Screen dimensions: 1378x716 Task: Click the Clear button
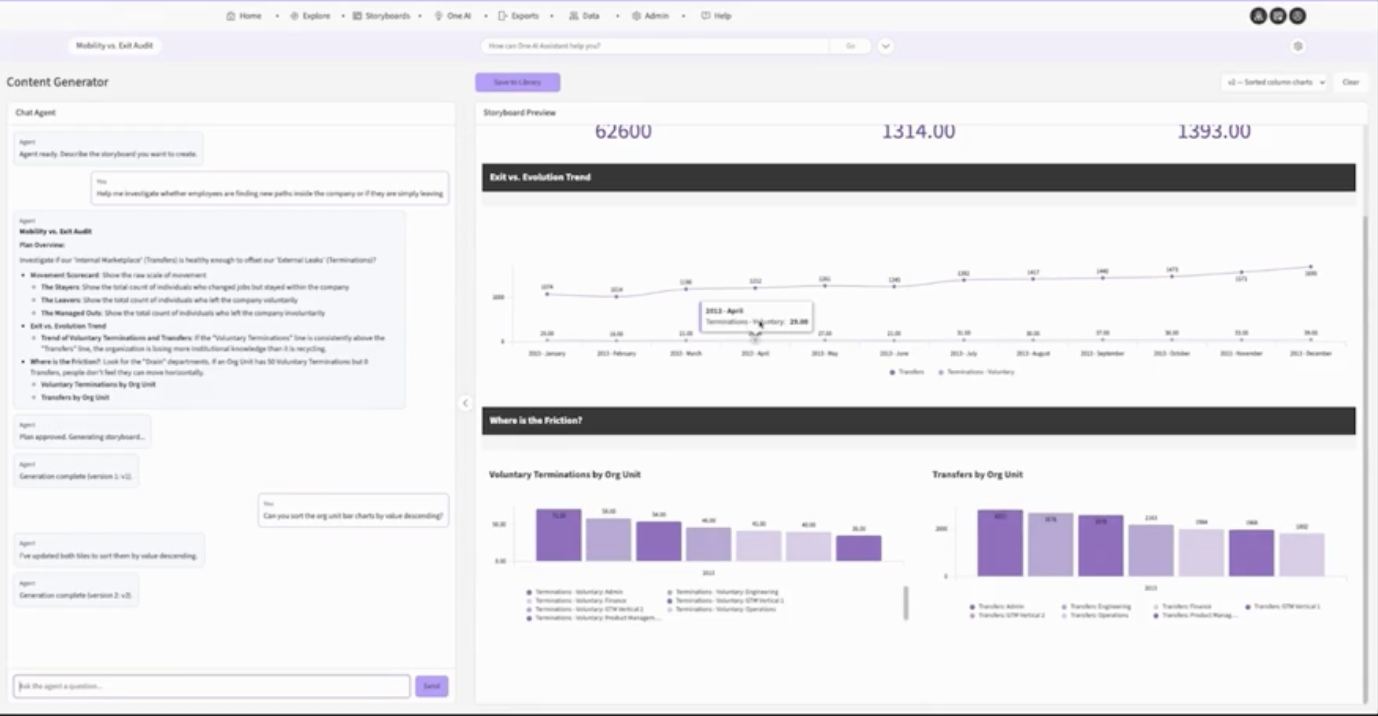pyautogui.click(x=1350, y=82)
